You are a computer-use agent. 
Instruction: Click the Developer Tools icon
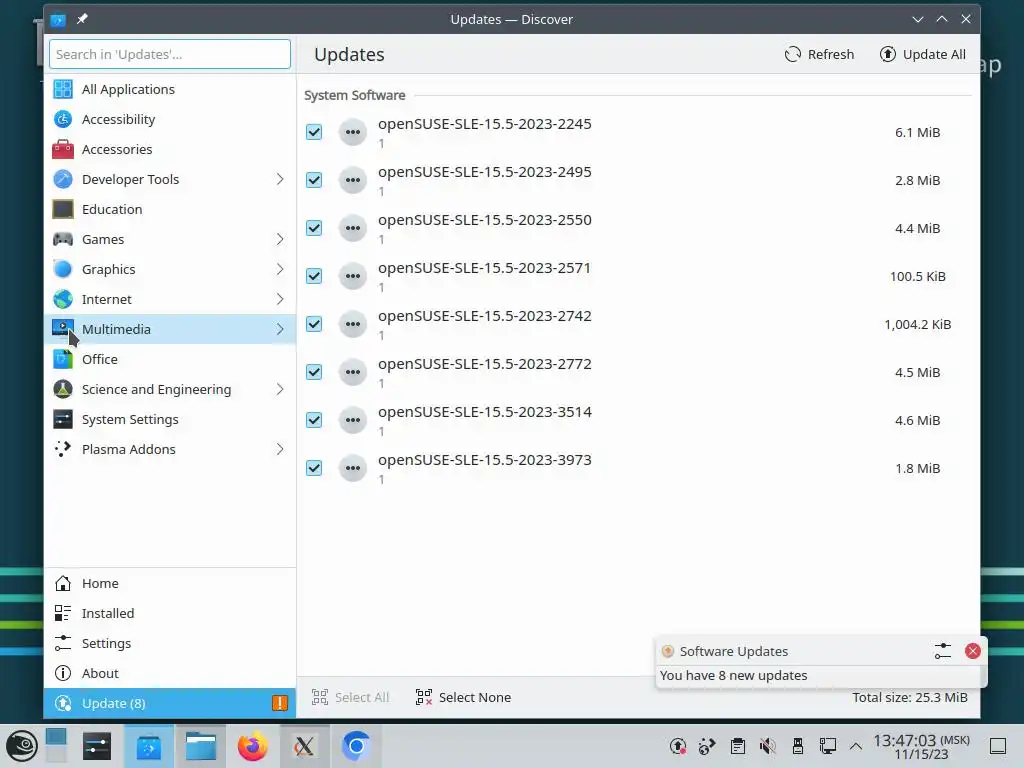coord(63,180)
